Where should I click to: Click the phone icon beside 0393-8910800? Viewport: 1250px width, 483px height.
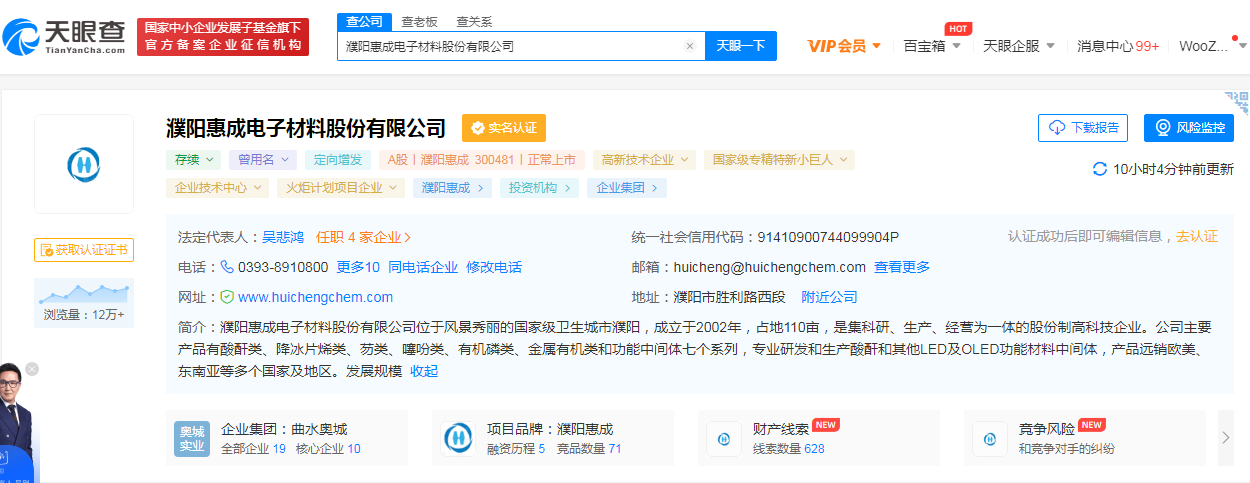tap(227, 267)
